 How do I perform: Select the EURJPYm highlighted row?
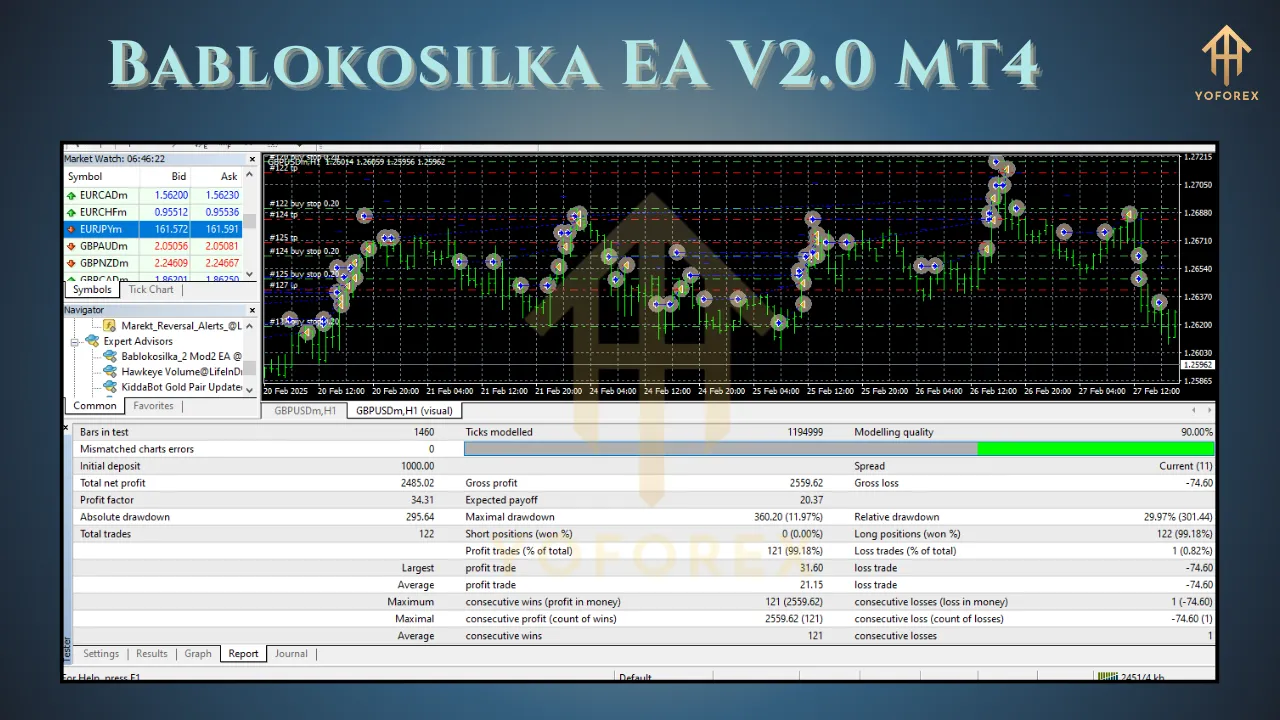153,229
